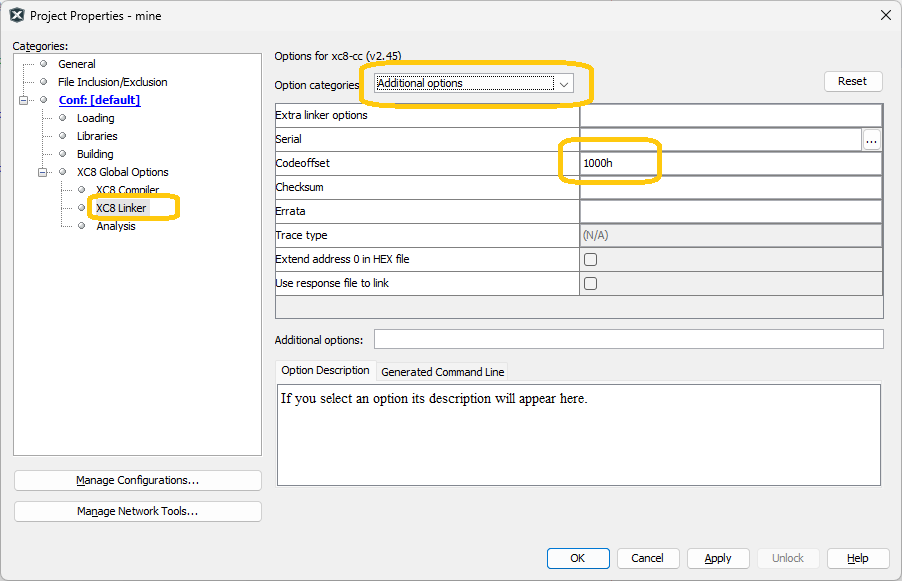Select the XC8 Linker category

coord(121,208)
